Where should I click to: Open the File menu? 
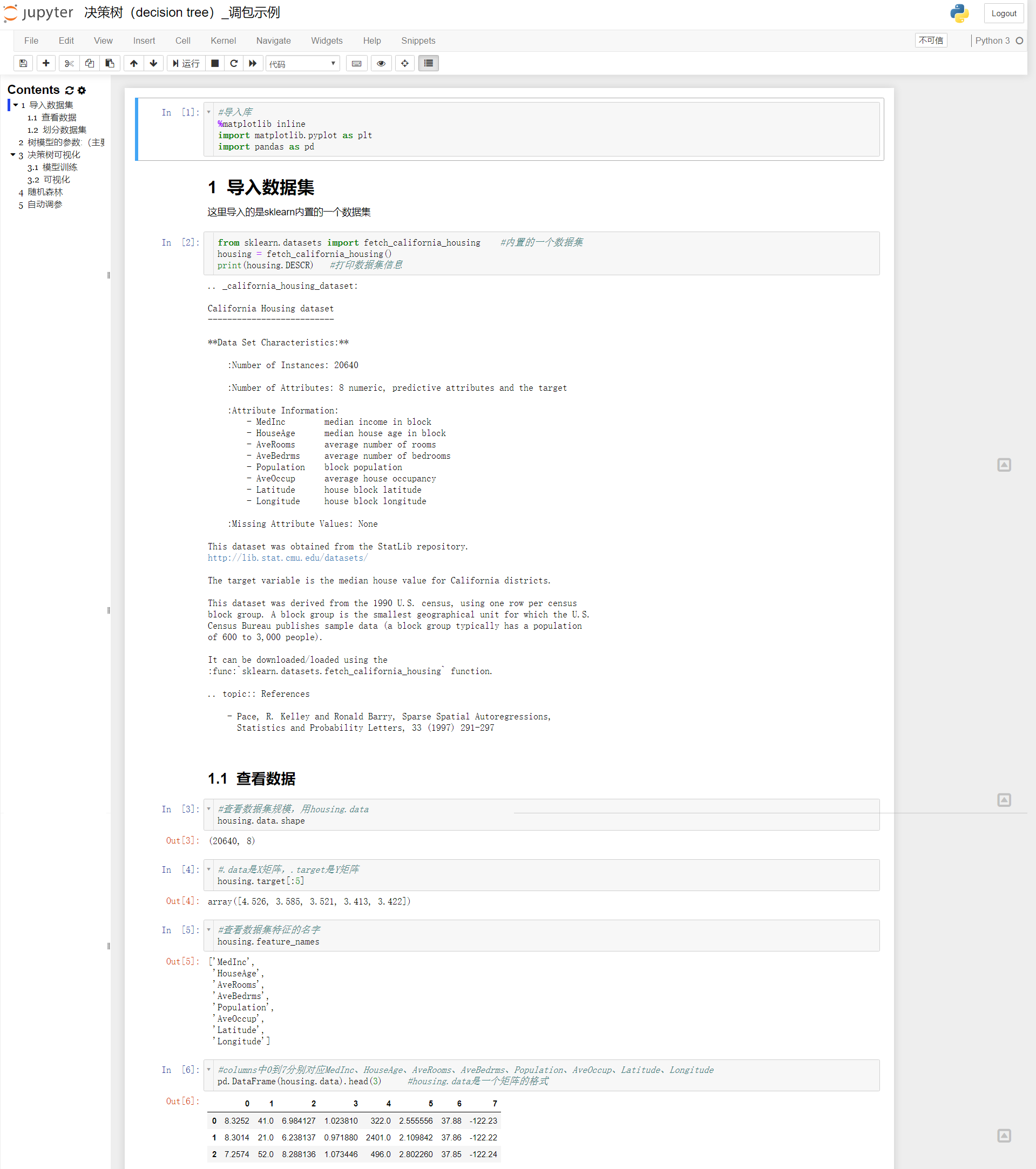coord(31,40)
